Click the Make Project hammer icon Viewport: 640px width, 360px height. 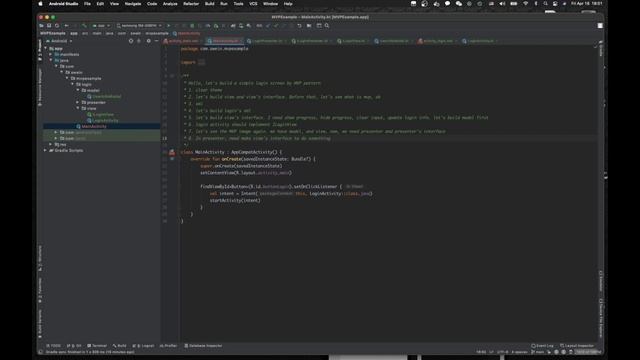click(84, 26)
